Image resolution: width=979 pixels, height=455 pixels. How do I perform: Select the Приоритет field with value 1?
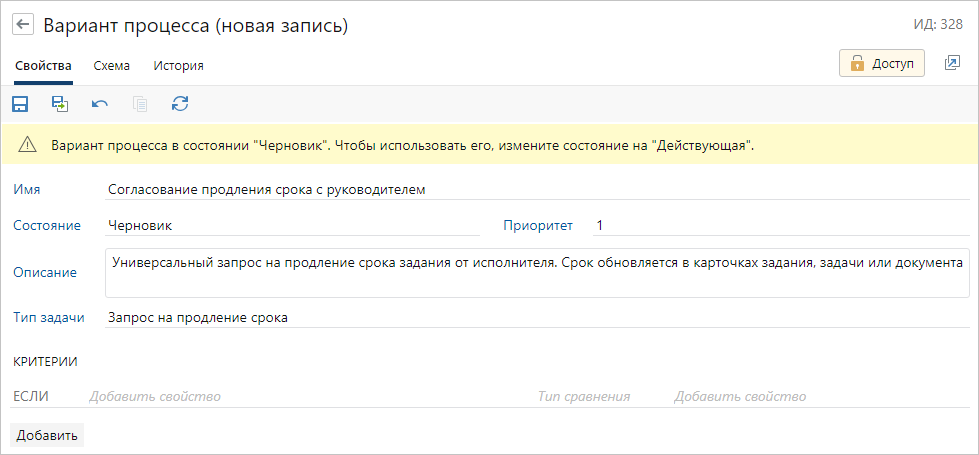click(x=780, y=226)
